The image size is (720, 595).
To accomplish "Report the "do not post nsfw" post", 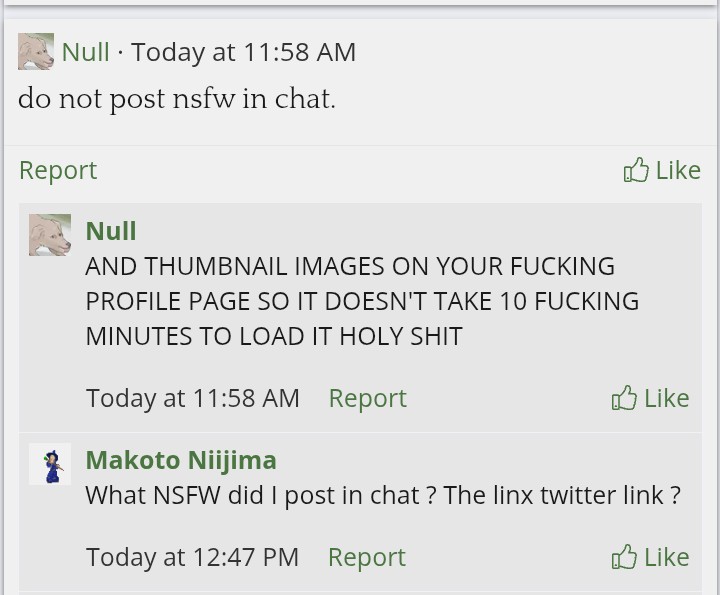I will 58,170.
